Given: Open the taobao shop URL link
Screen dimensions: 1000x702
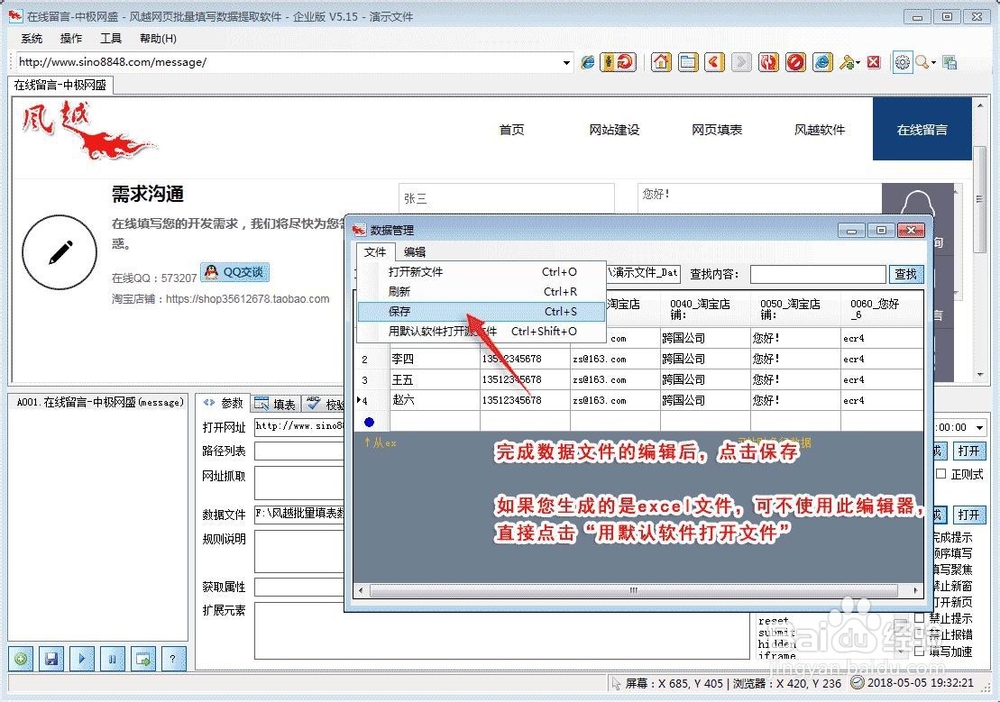Looking at the screenshot, I should tap(247, 298).
